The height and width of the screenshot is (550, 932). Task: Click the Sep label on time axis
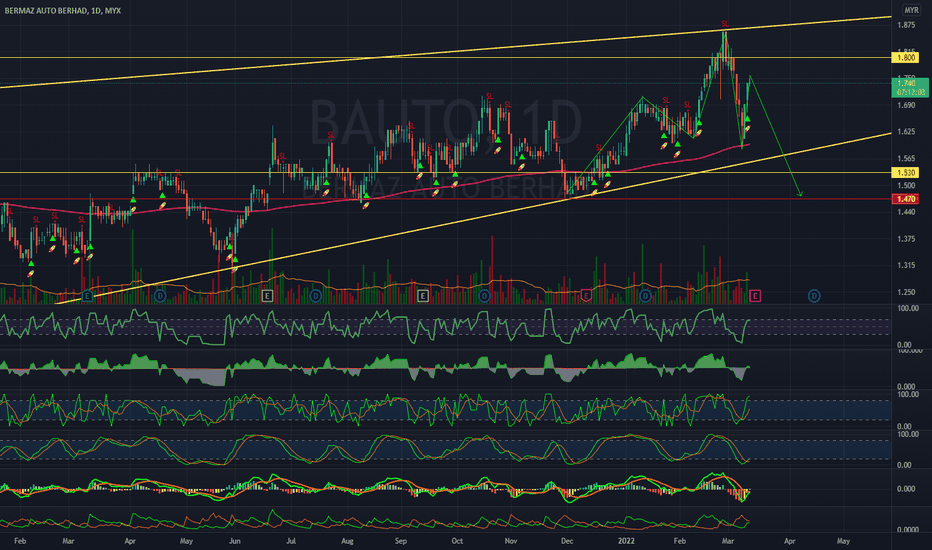click(x=401, y=541)
